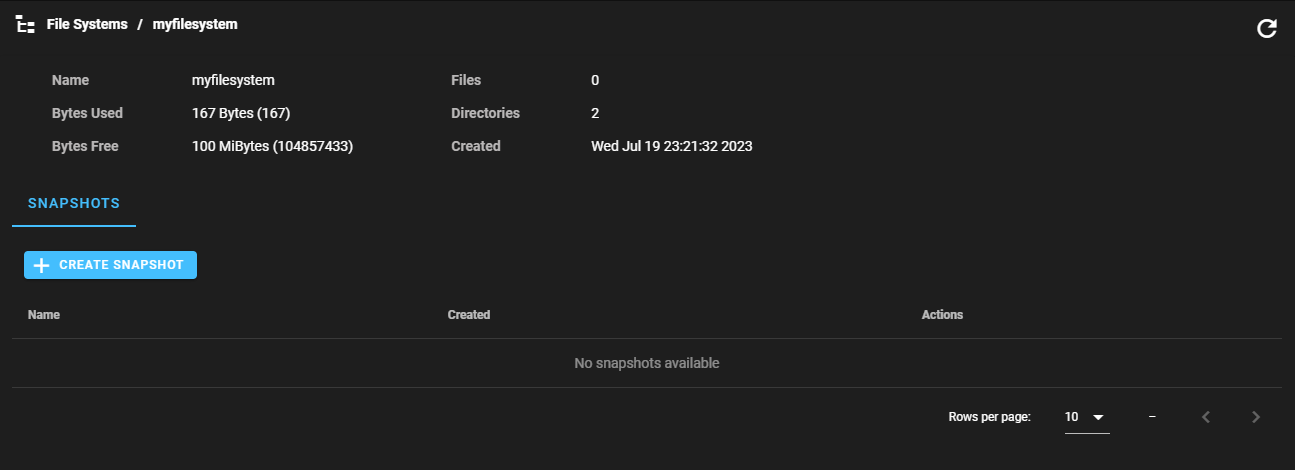Click the File Systems tree icon

point(26,25)
